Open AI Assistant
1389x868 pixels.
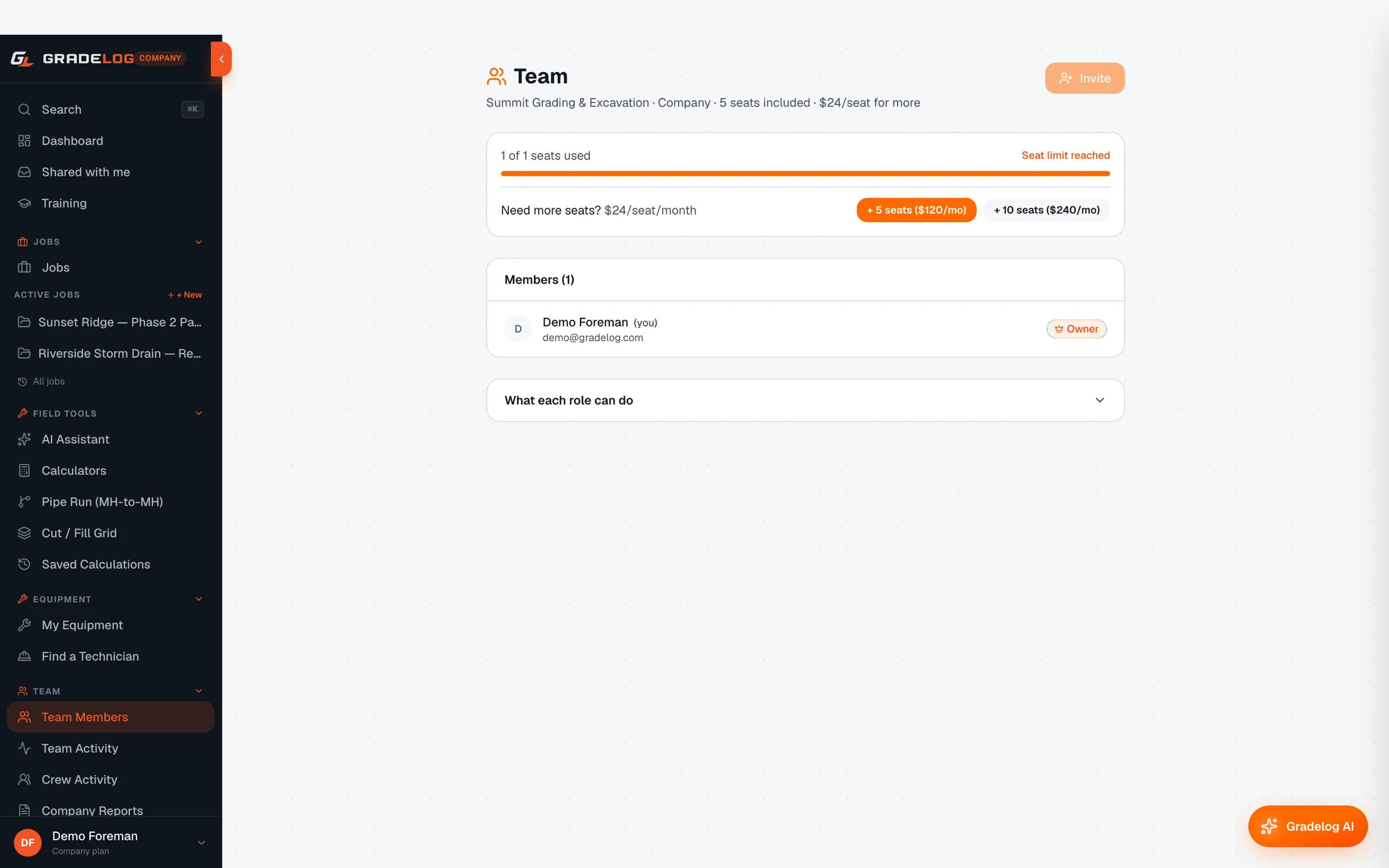point(110,439)
